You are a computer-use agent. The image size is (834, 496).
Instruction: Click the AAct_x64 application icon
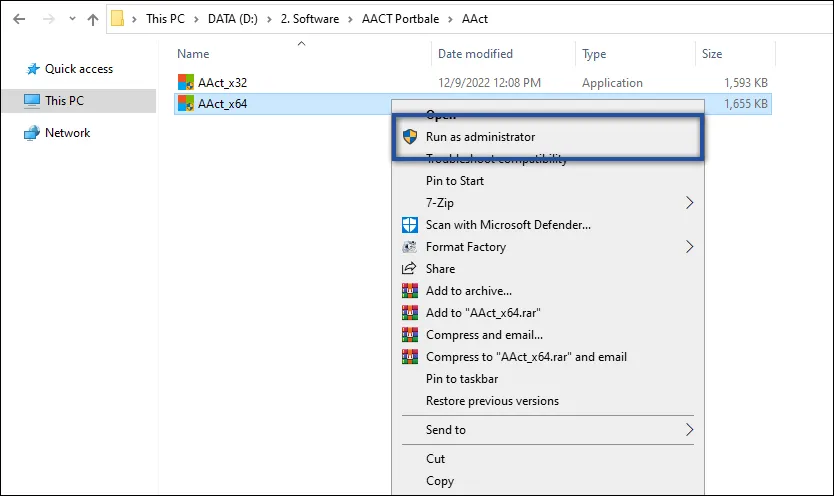click(185, 103)
